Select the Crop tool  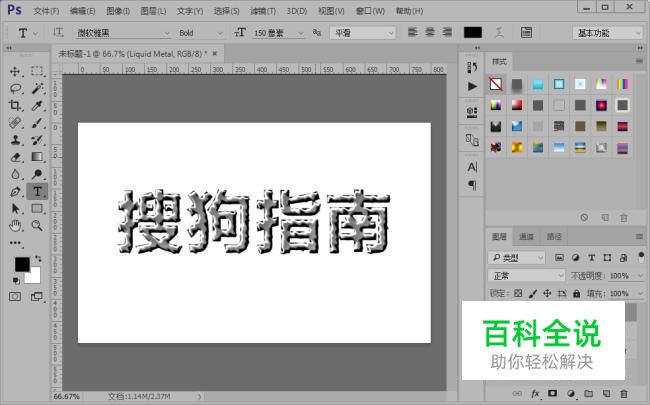(x=15, y=106)
